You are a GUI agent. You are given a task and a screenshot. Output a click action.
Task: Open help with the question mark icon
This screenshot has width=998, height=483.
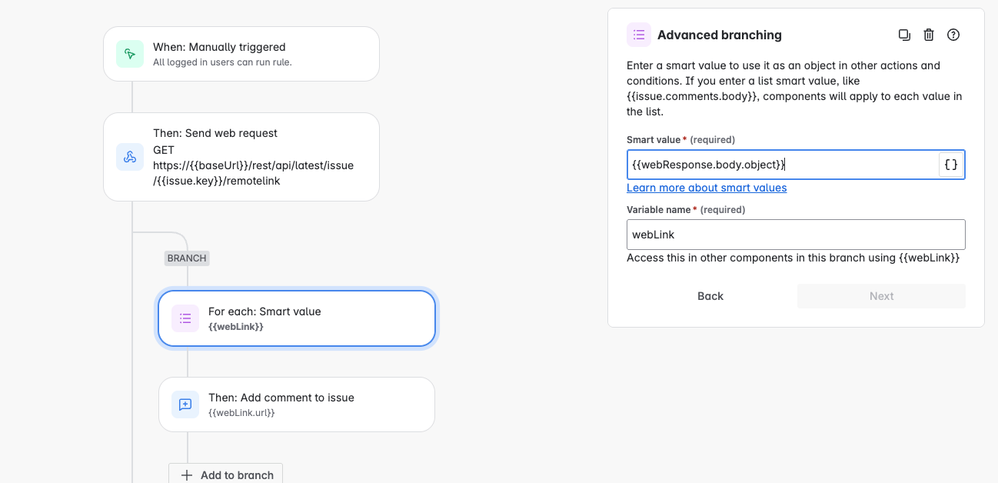coord(953,35)
